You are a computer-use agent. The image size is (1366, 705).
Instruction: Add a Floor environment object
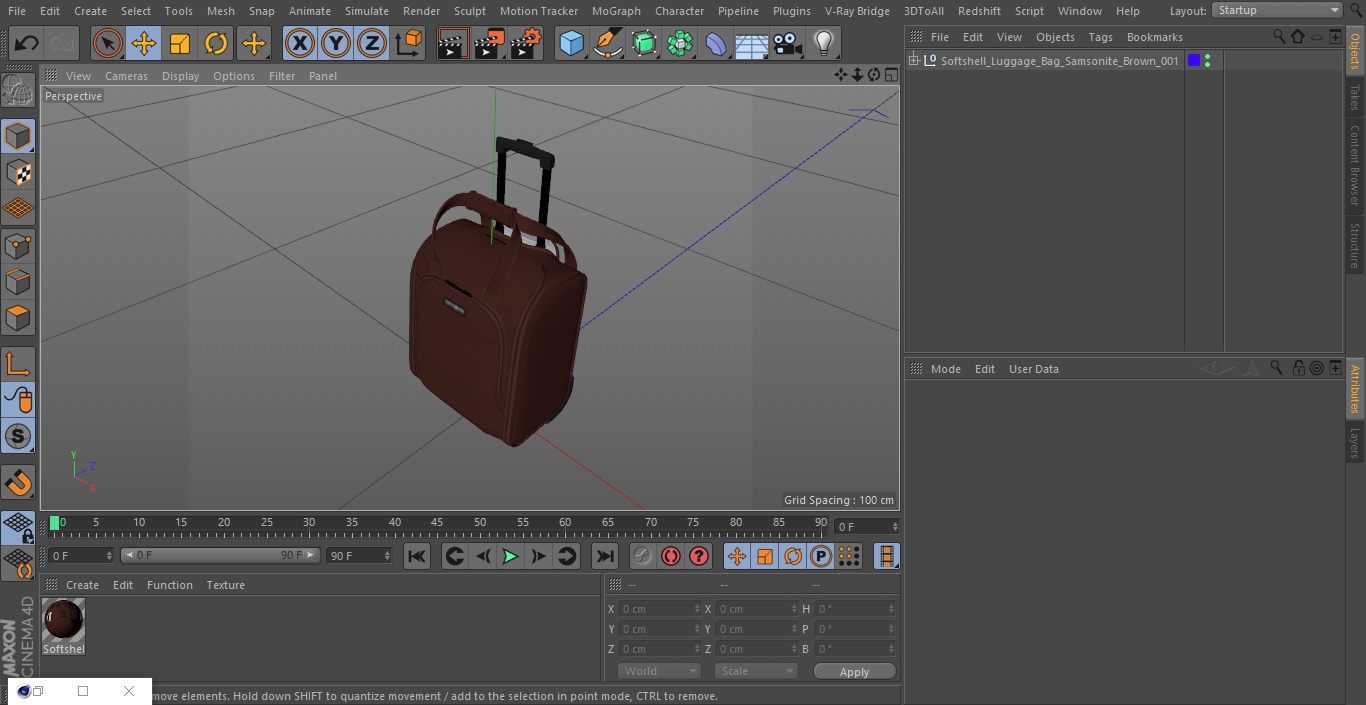click(752, 44)
